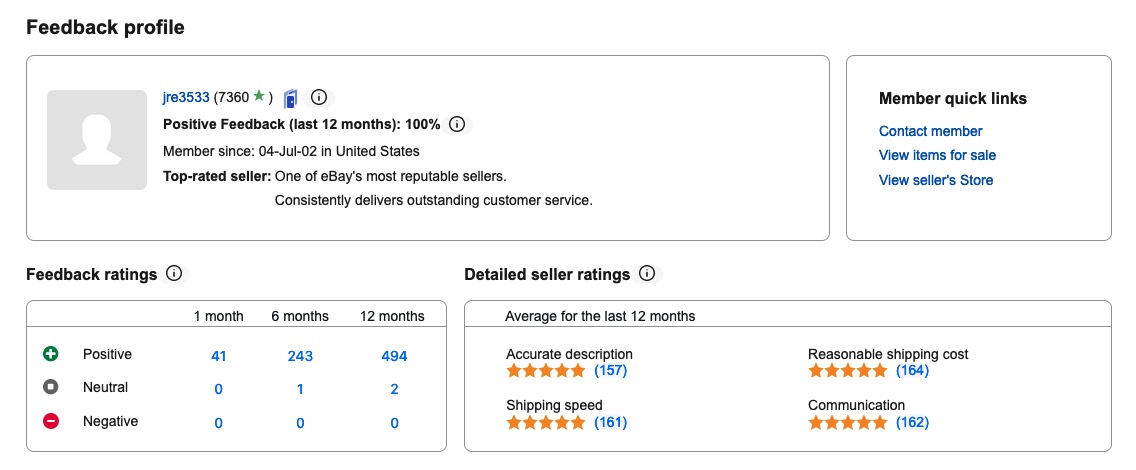
Task: Click the green feedback star icon
Action: (x=259, y=96)
